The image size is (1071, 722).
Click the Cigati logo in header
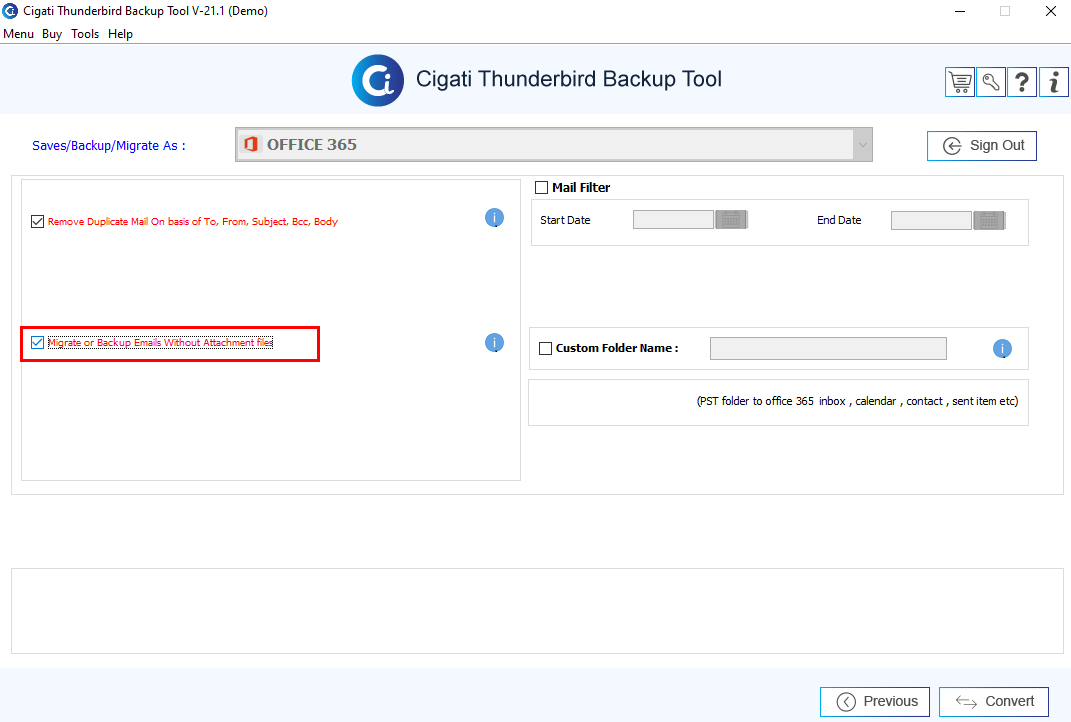coord(378,81)
